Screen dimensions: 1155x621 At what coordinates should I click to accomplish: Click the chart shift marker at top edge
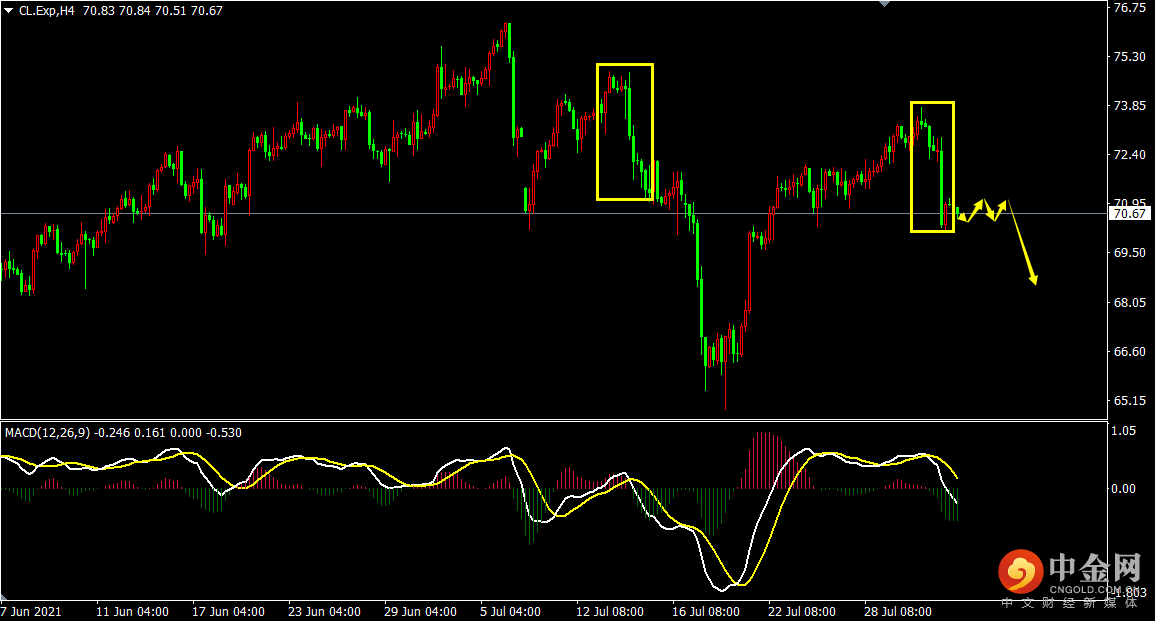click(884, 4)
